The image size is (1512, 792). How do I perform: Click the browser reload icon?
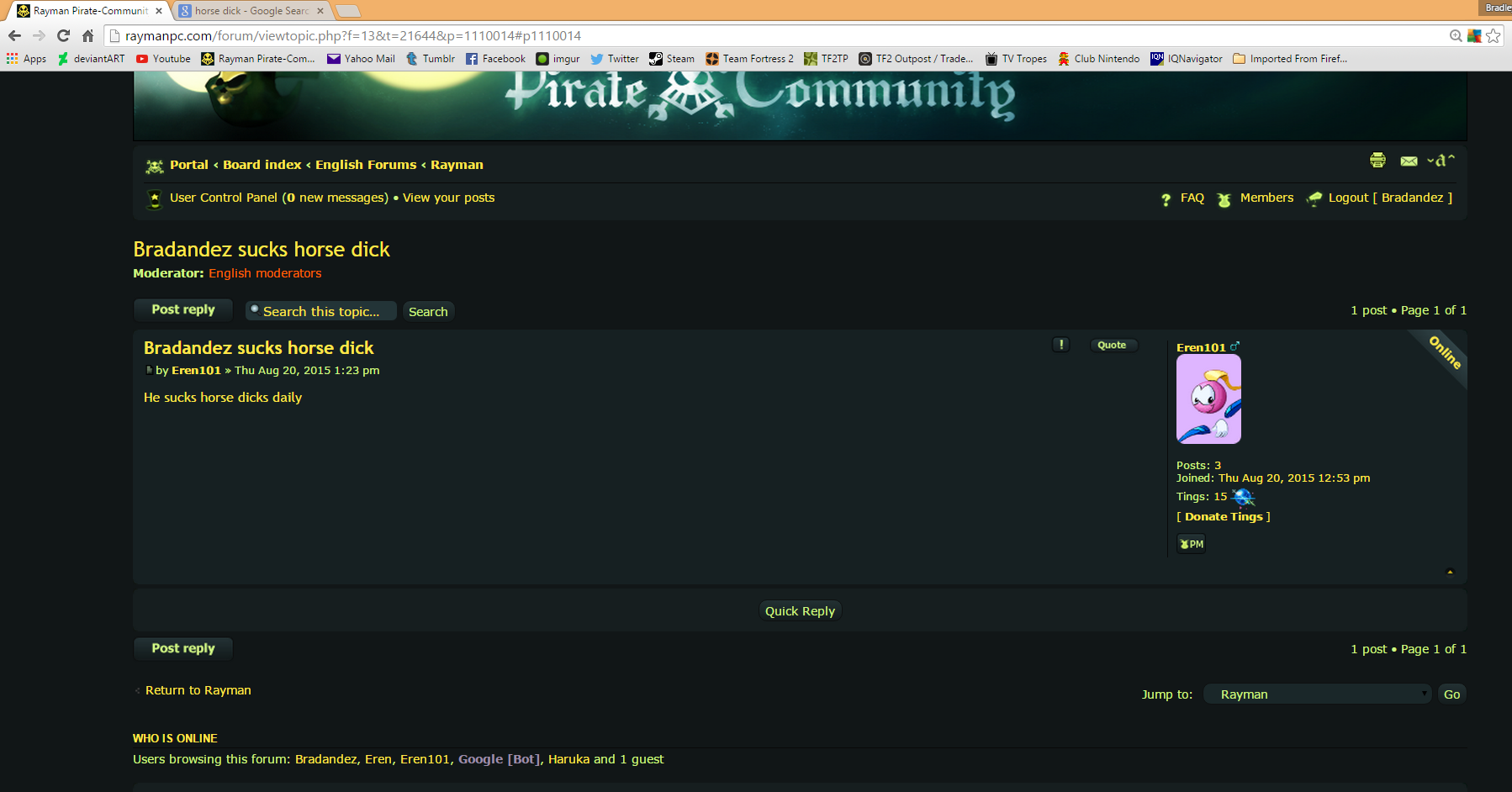tap(63, 35)
